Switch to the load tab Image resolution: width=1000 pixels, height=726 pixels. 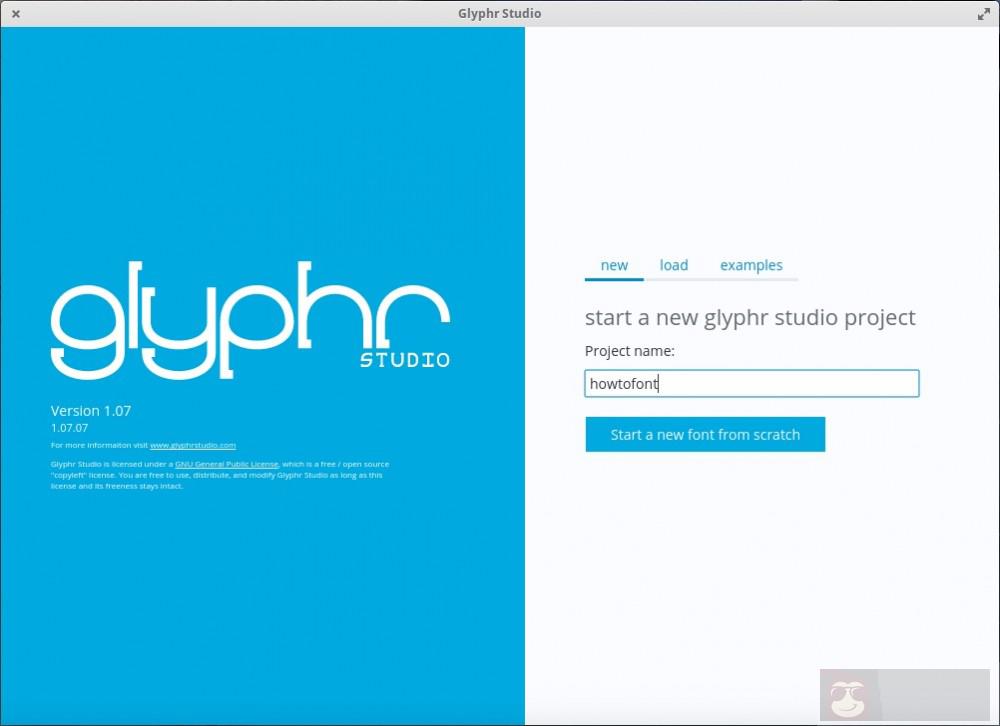point(673,265)
